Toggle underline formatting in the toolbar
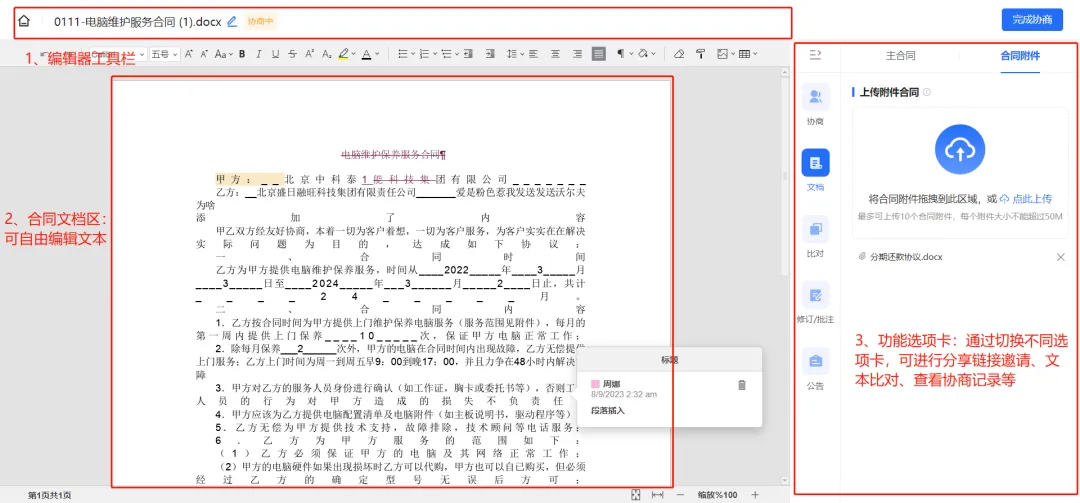Viewport: 1080px width, 503px height. click(275, 54)
